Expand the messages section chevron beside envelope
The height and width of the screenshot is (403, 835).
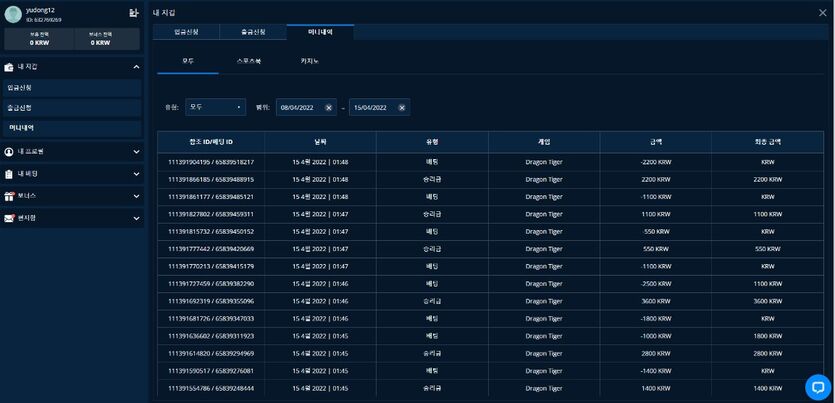[136, 218]
